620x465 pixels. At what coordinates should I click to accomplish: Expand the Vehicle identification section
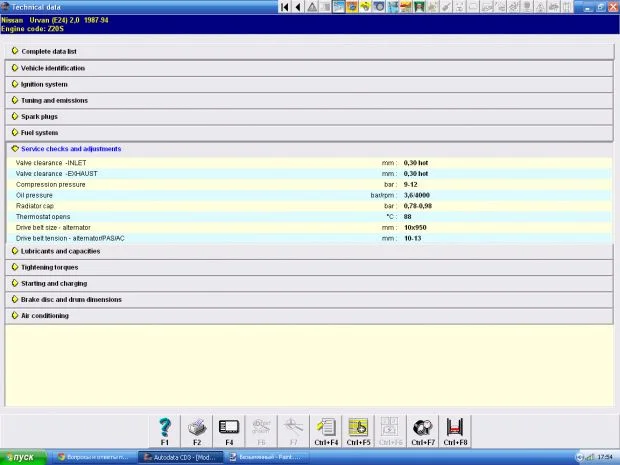[x=53, y=68]
